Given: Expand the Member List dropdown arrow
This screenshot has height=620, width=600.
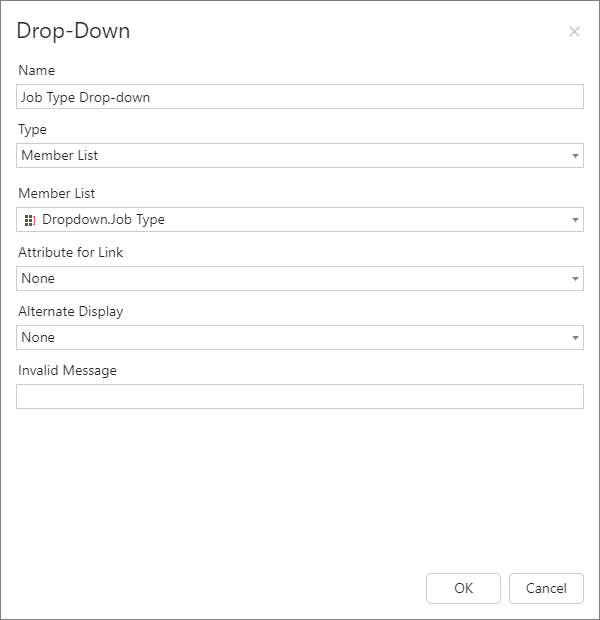Looking at the screenshot, I should click(x=575, y=220).
